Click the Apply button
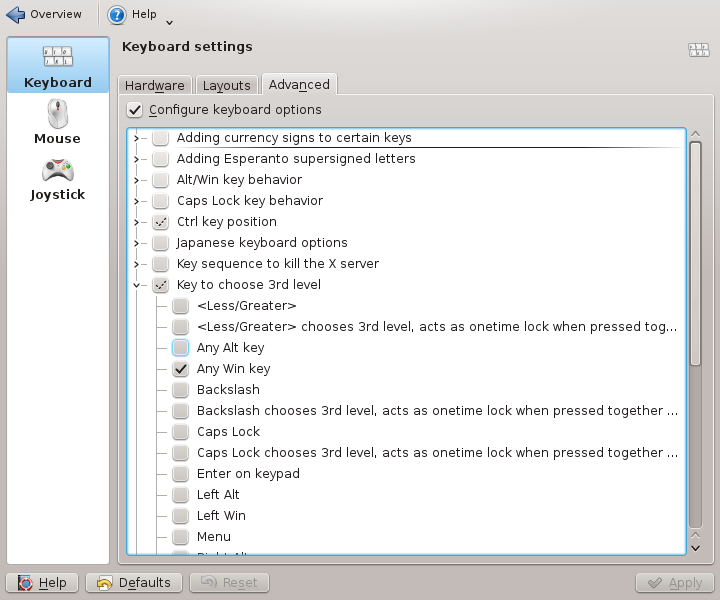 tap(675, 583)
